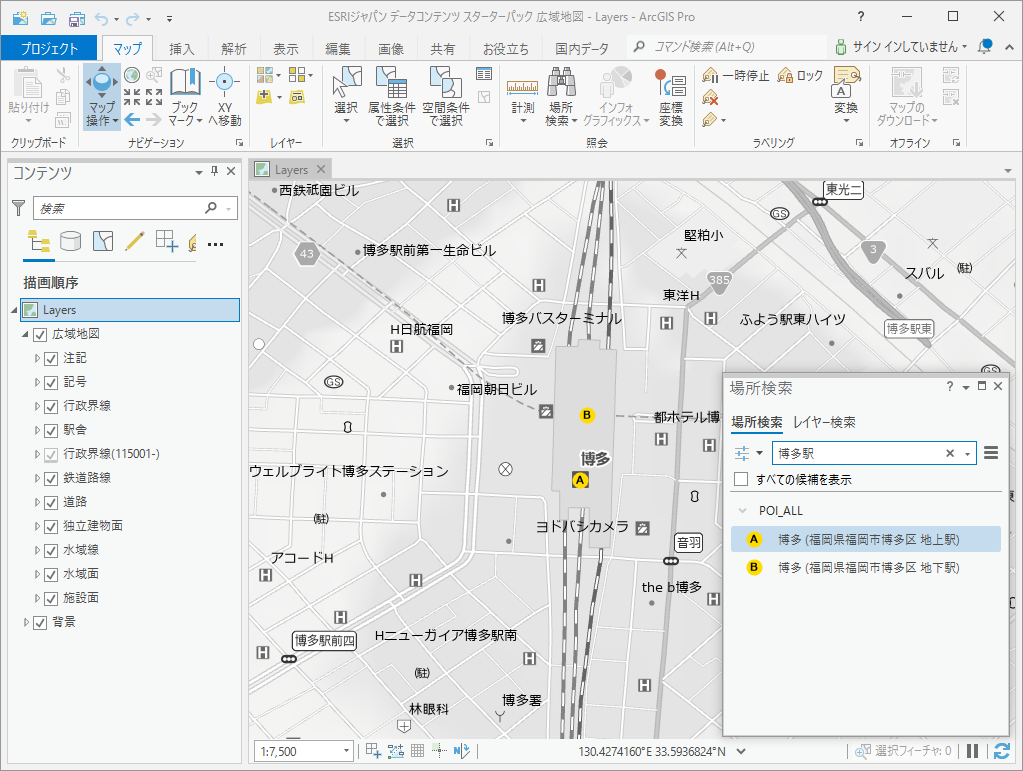Click the Go To XY (XYへ移動) tool
The height and width of the screenshot is (771, 1023).
pos(224,97)
